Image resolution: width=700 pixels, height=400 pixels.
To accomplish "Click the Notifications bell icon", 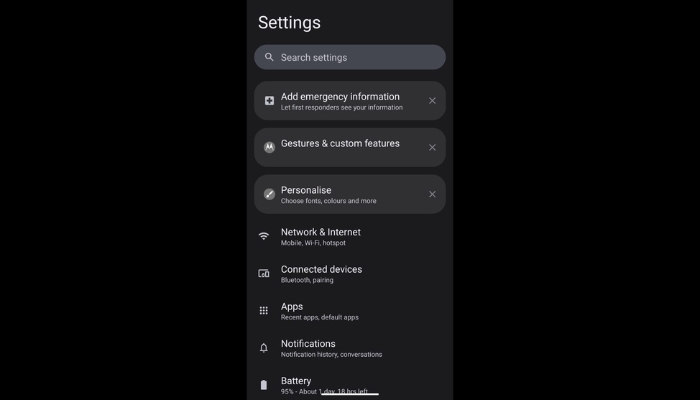I will (264, 348).
